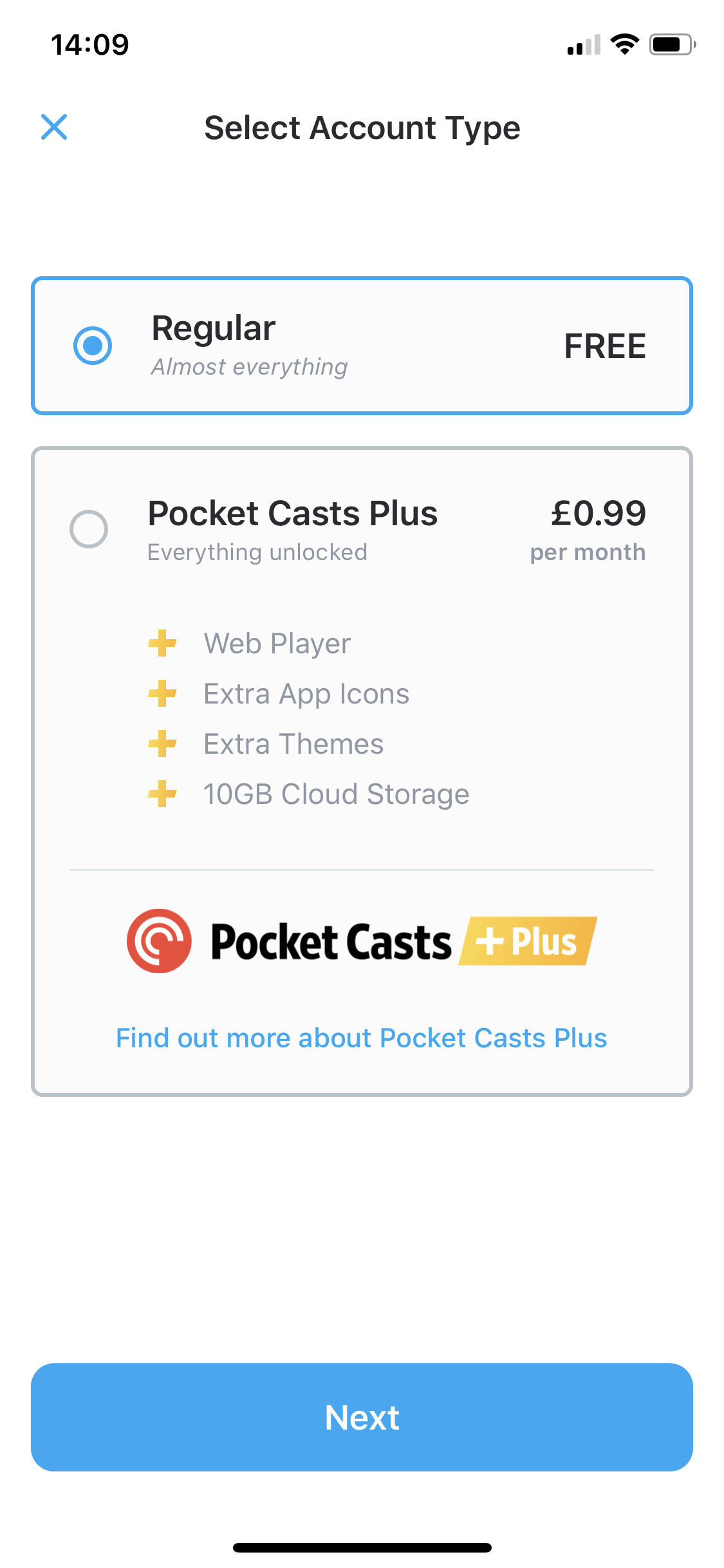Tap the Next button

point(362,1417)
